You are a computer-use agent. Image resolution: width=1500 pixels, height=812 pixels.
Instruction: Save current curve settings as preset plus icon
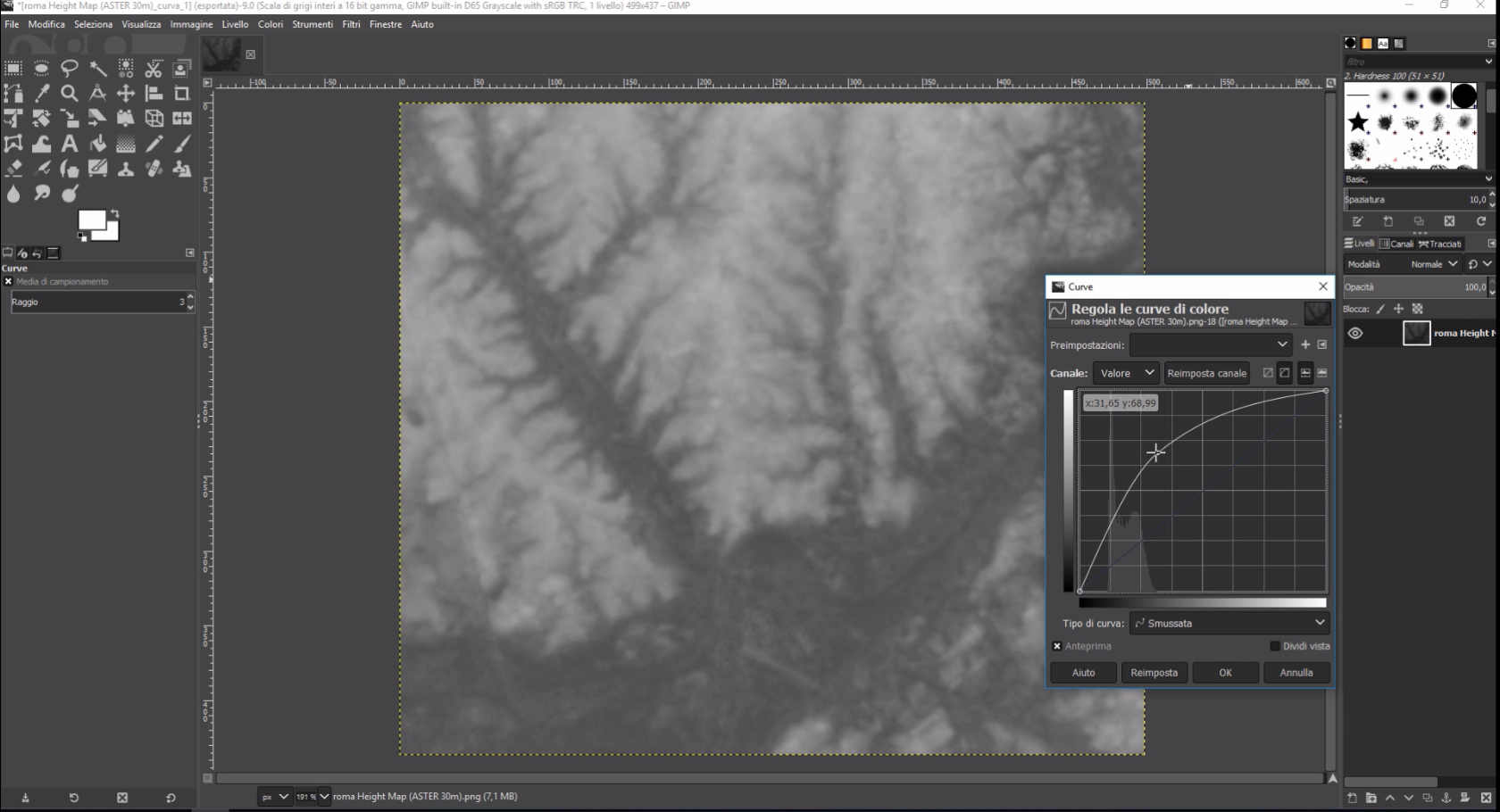(x=1305, y=344)
